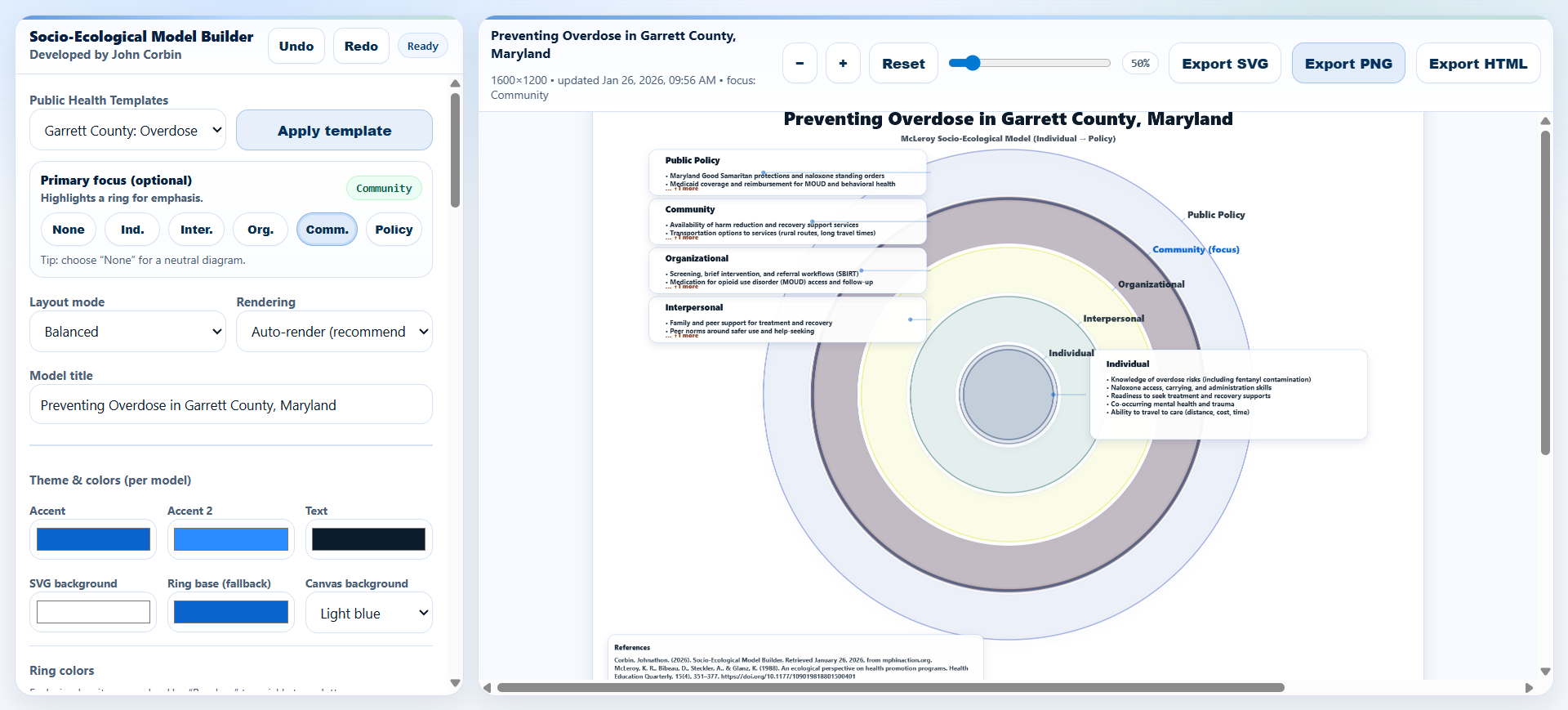Click the zoom out minus button
1568x710 pixels.
click(800, 64)
